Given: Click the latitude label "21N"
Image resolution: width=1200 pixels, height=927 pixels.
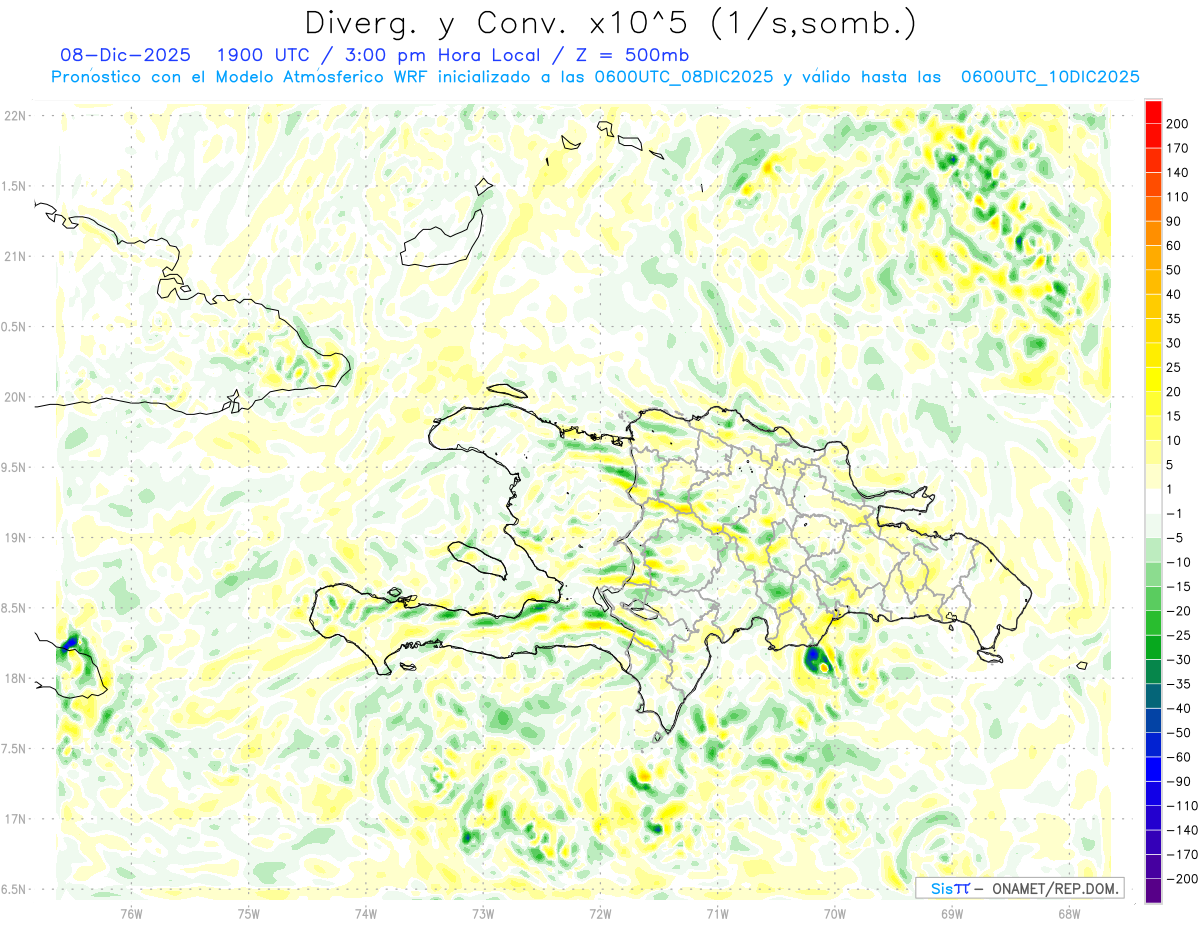Looking at the screenshot, I should point(14,257).
